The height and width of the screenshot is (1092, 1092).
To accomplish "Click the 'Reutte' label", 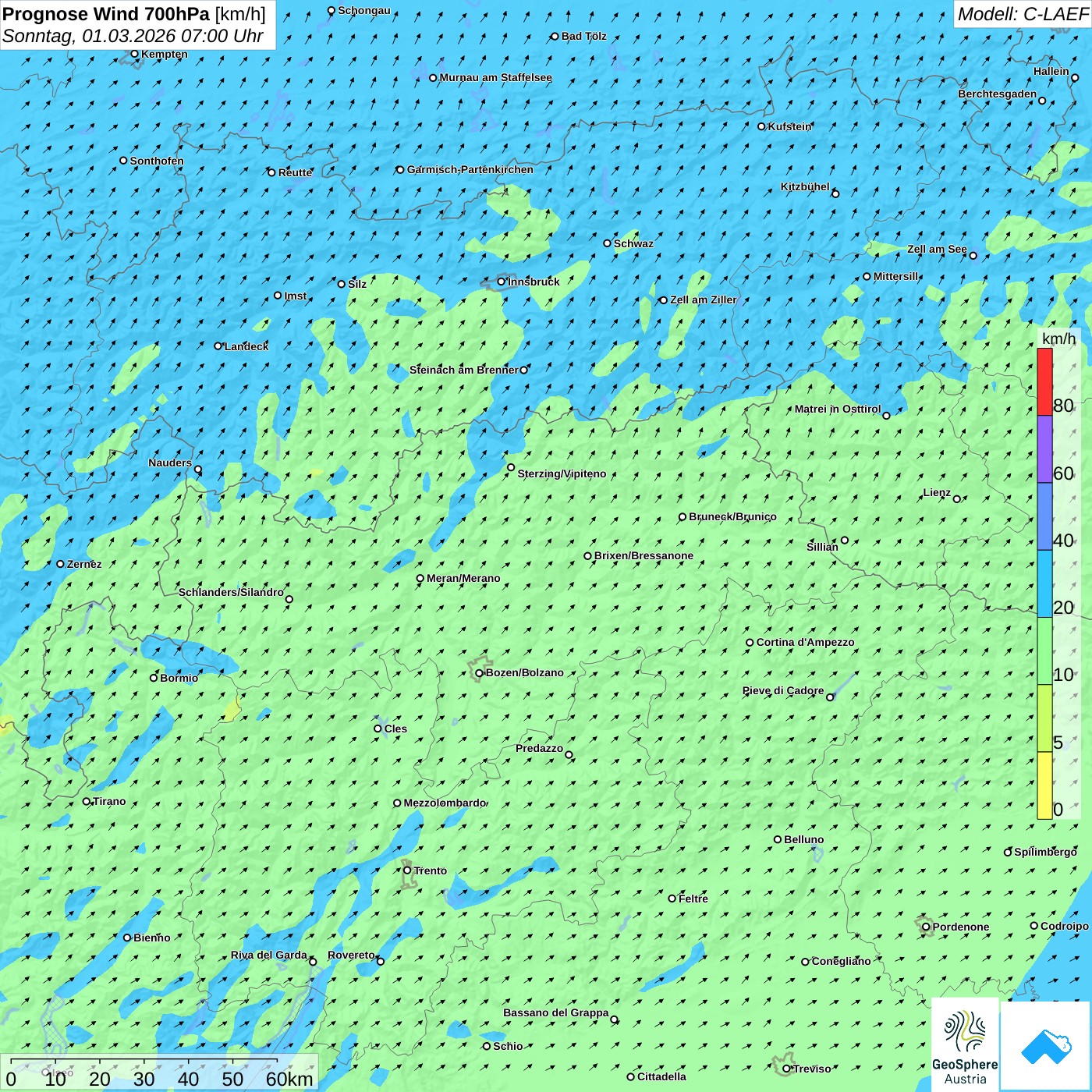I will [296, 172].
